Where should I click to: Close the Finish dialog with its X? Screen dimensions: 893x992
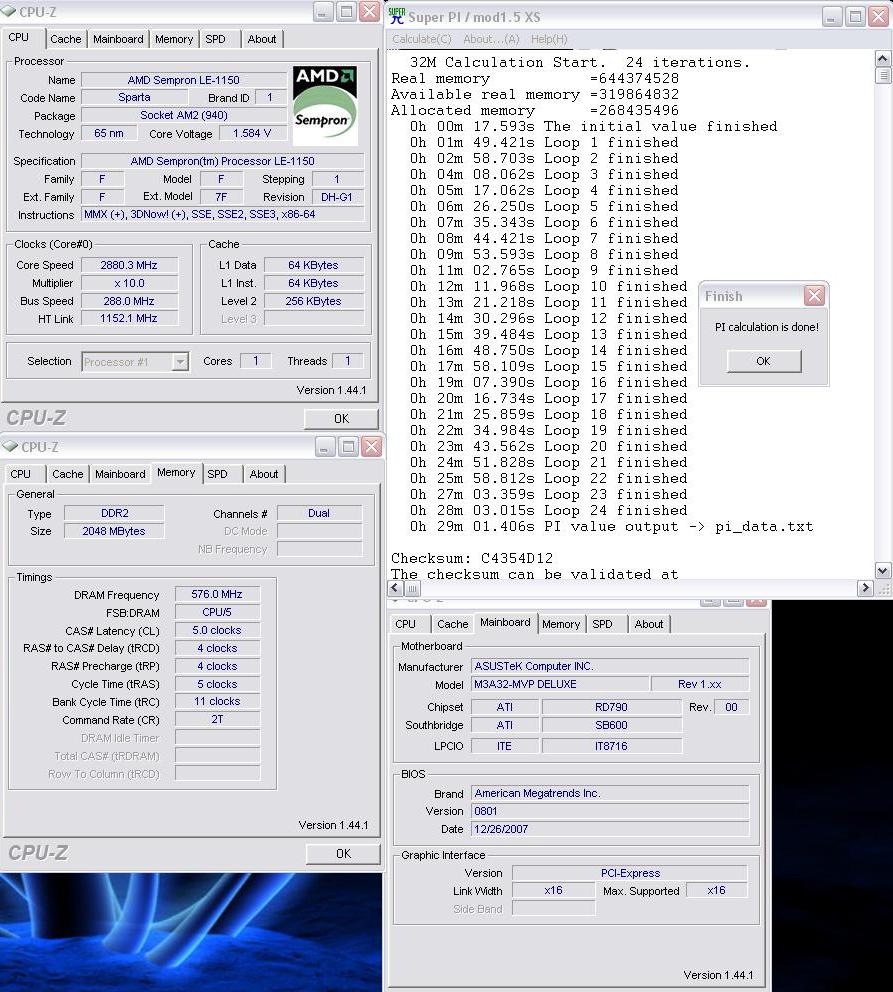[815, 295]
